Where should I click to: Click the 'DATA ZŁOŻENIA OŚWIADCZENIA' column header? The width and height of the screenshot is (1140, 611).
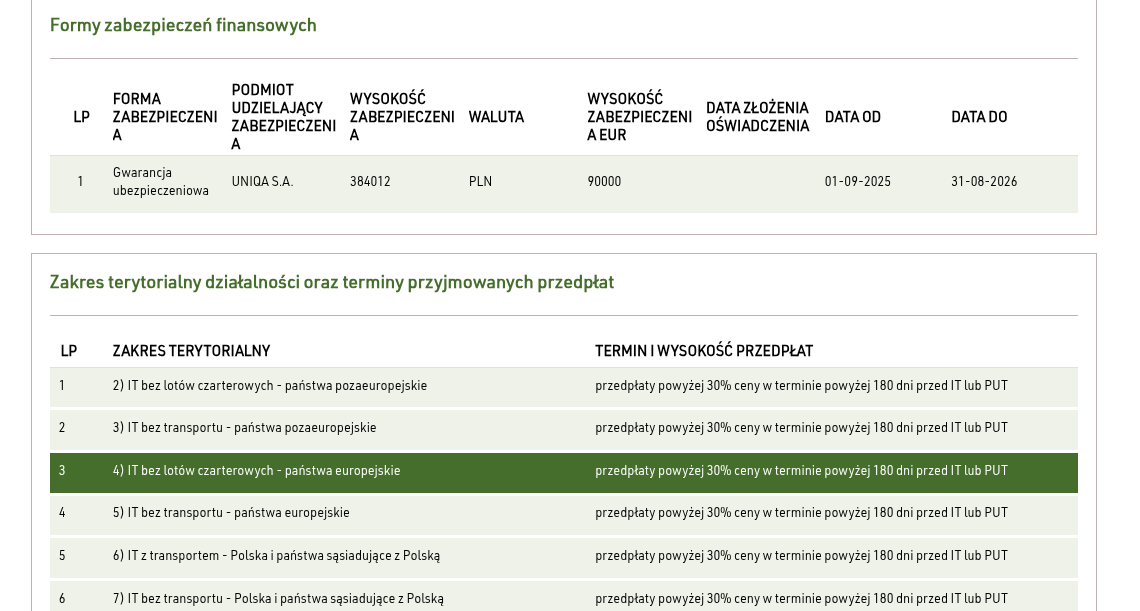point(757,117)
